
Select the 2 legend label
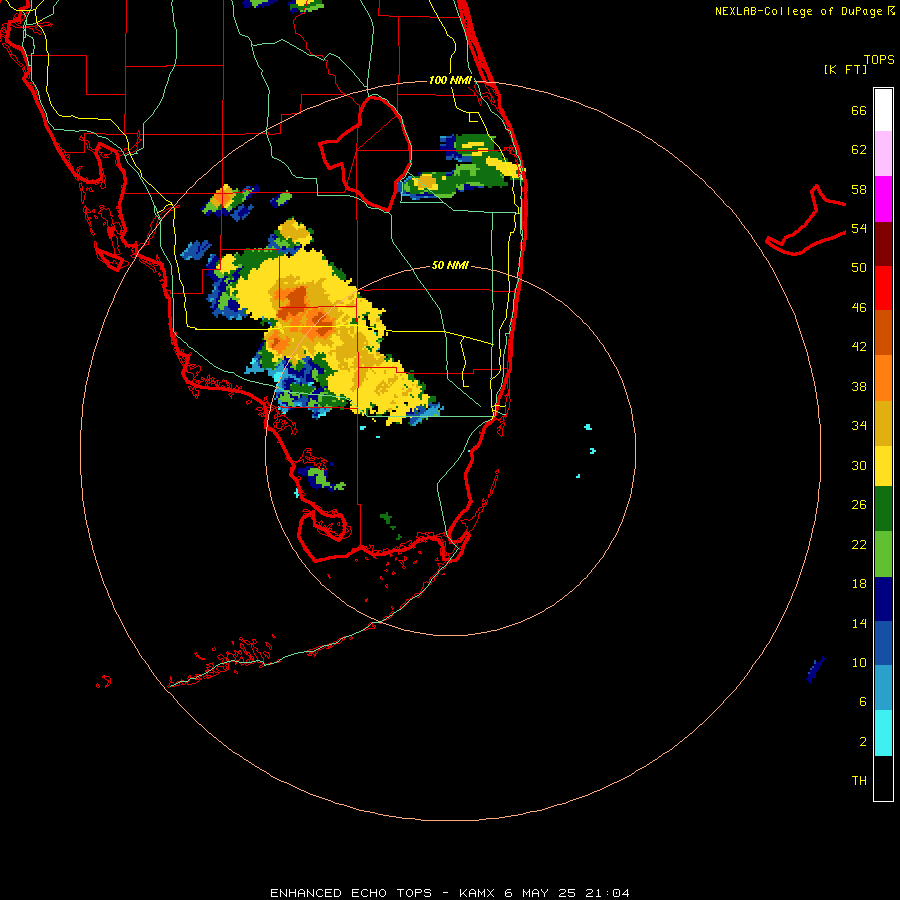tap(863, 741)
